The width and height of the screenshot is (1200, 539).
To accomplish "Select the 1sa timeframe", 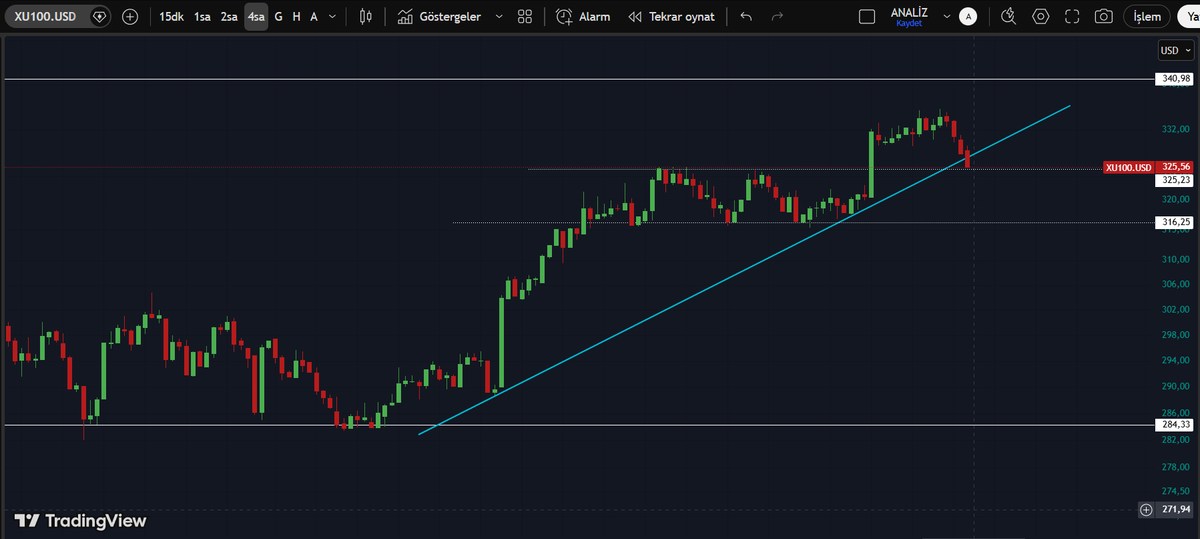I will tap(202, 17).
